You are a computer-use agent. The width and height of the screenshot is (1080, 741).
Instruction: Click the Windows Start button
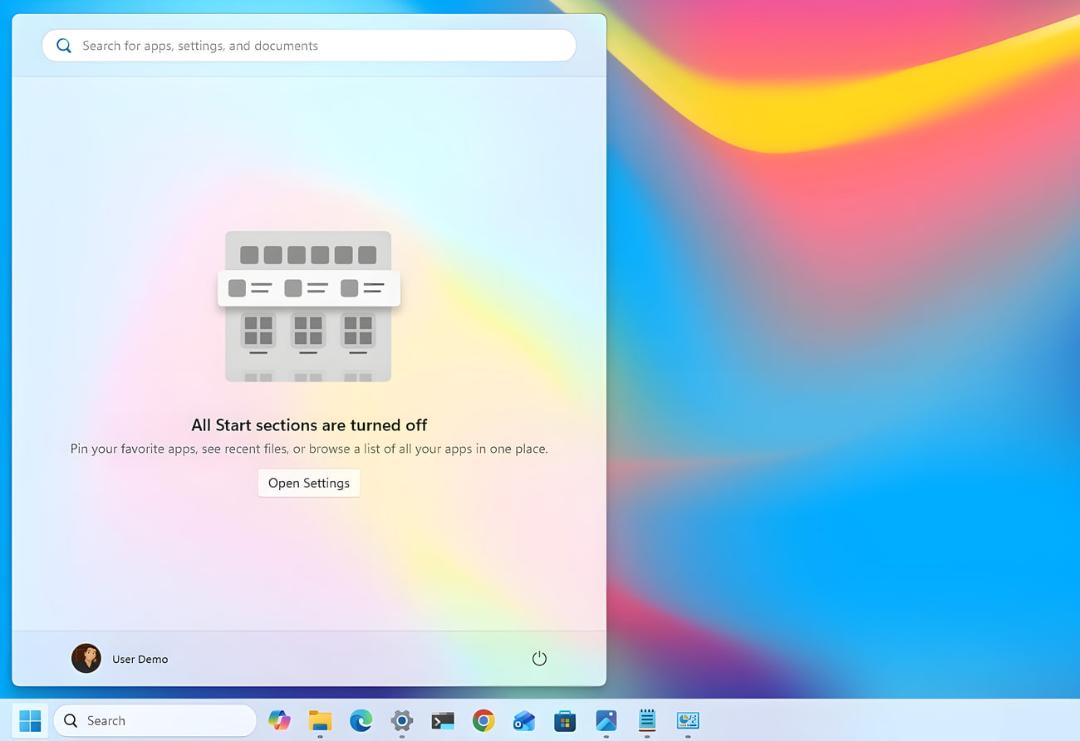(x=30, y=721)
